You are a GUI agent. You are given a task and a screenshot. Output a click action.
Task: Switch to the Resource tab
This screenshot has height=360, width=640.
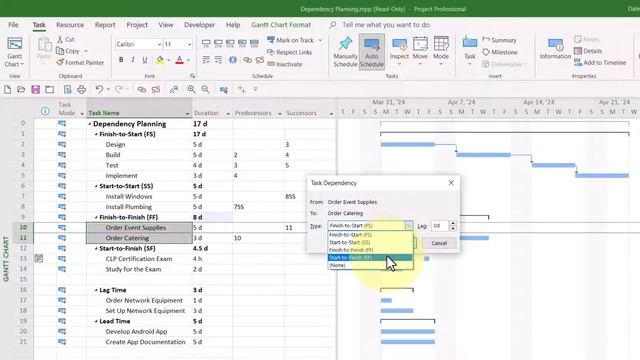pos(70,25)
